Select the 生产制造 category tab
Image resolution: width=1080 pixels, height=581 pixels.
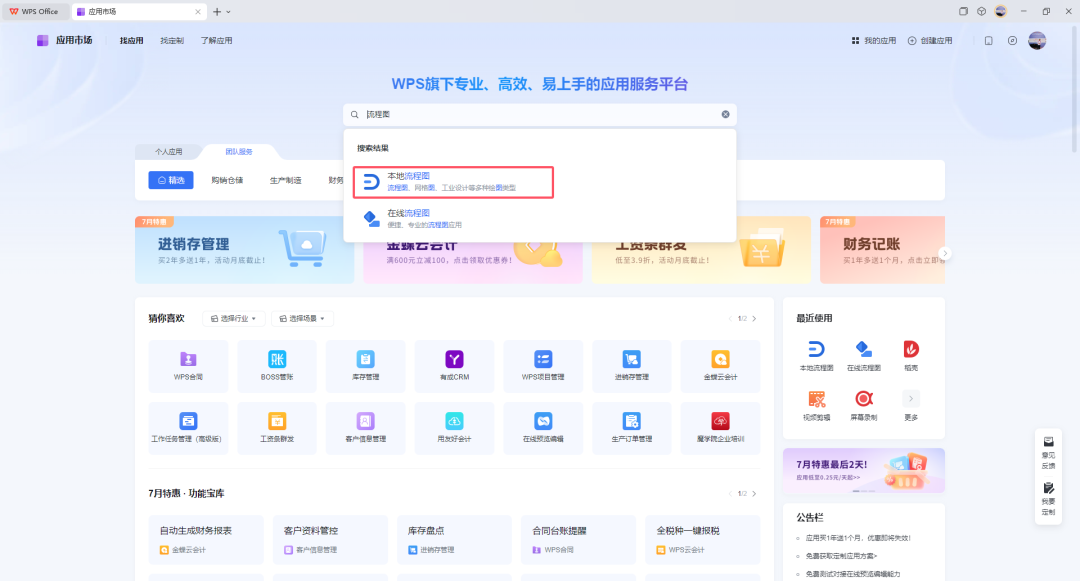[286, 180]
